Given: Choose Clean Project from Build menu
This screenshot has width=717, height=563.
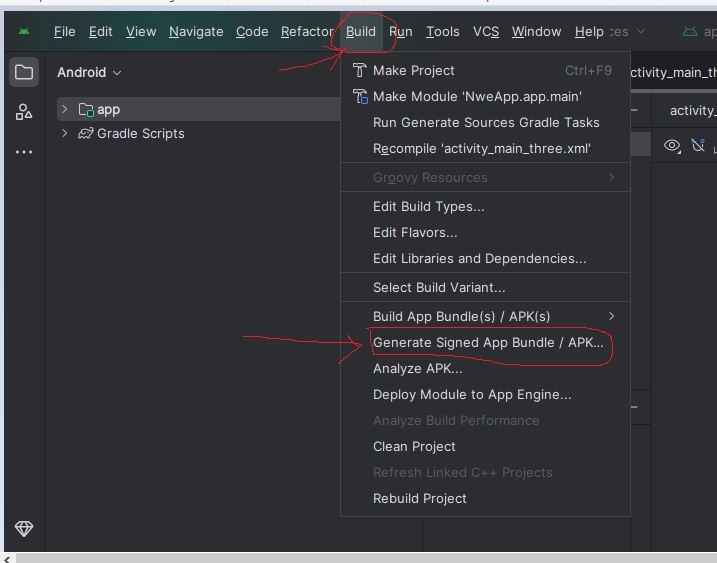Looking at the screenshot, I should (414, 446).
